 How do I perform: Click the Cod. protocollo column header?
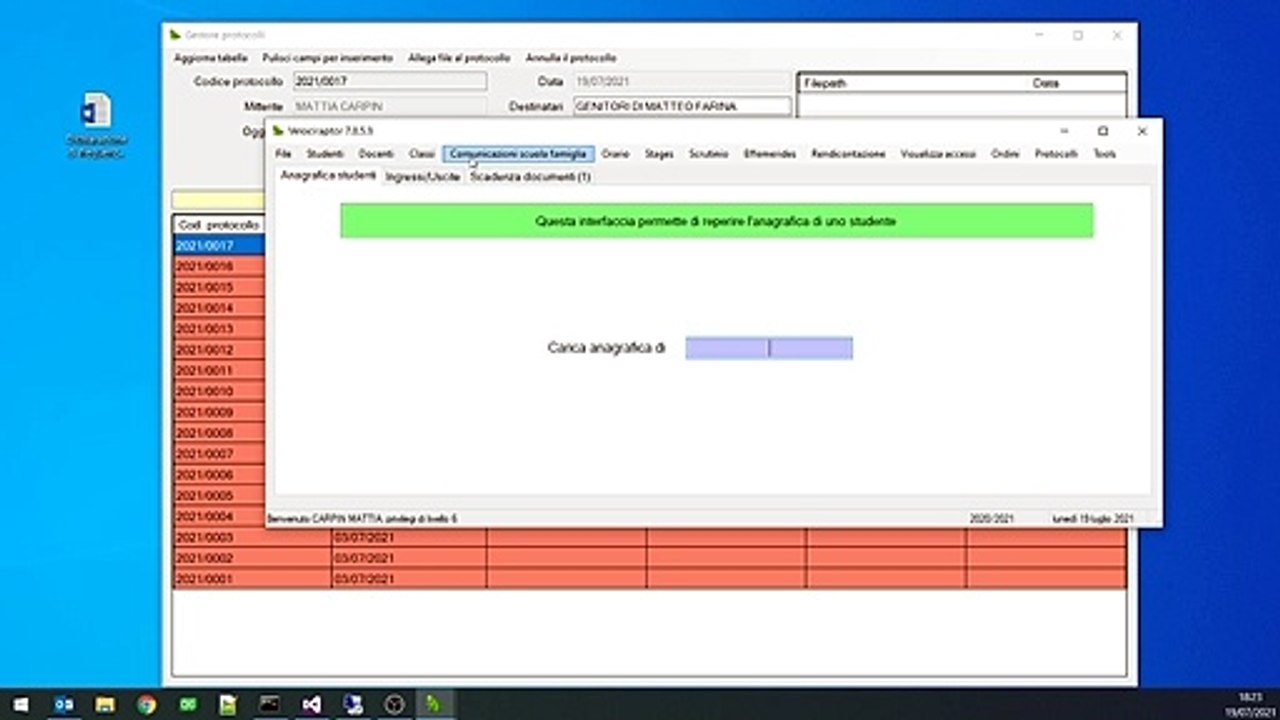tap(219, 225)
